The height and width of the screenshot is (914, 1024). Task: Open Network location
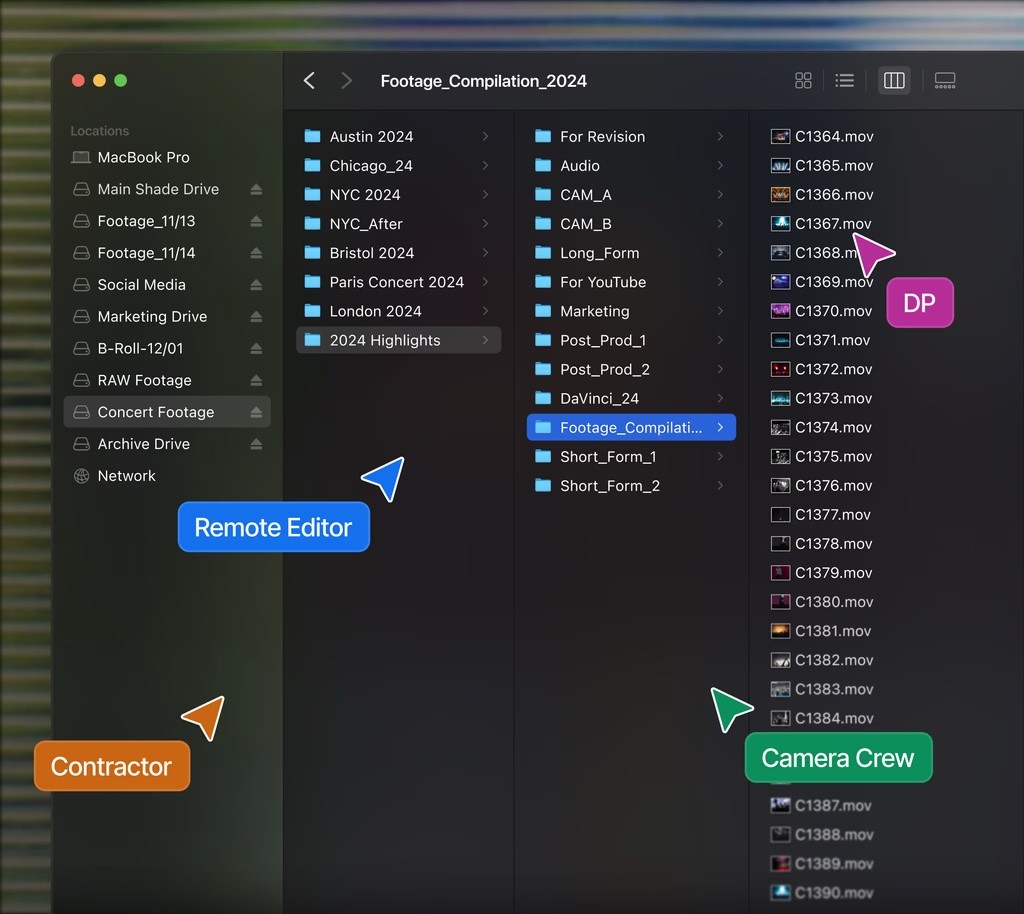(167, 476)
